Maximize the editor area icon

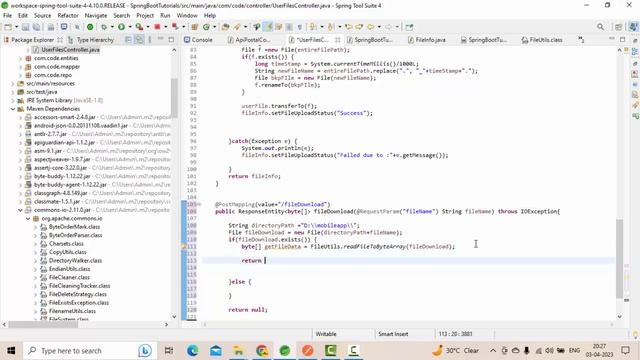(x=622, y=39)
